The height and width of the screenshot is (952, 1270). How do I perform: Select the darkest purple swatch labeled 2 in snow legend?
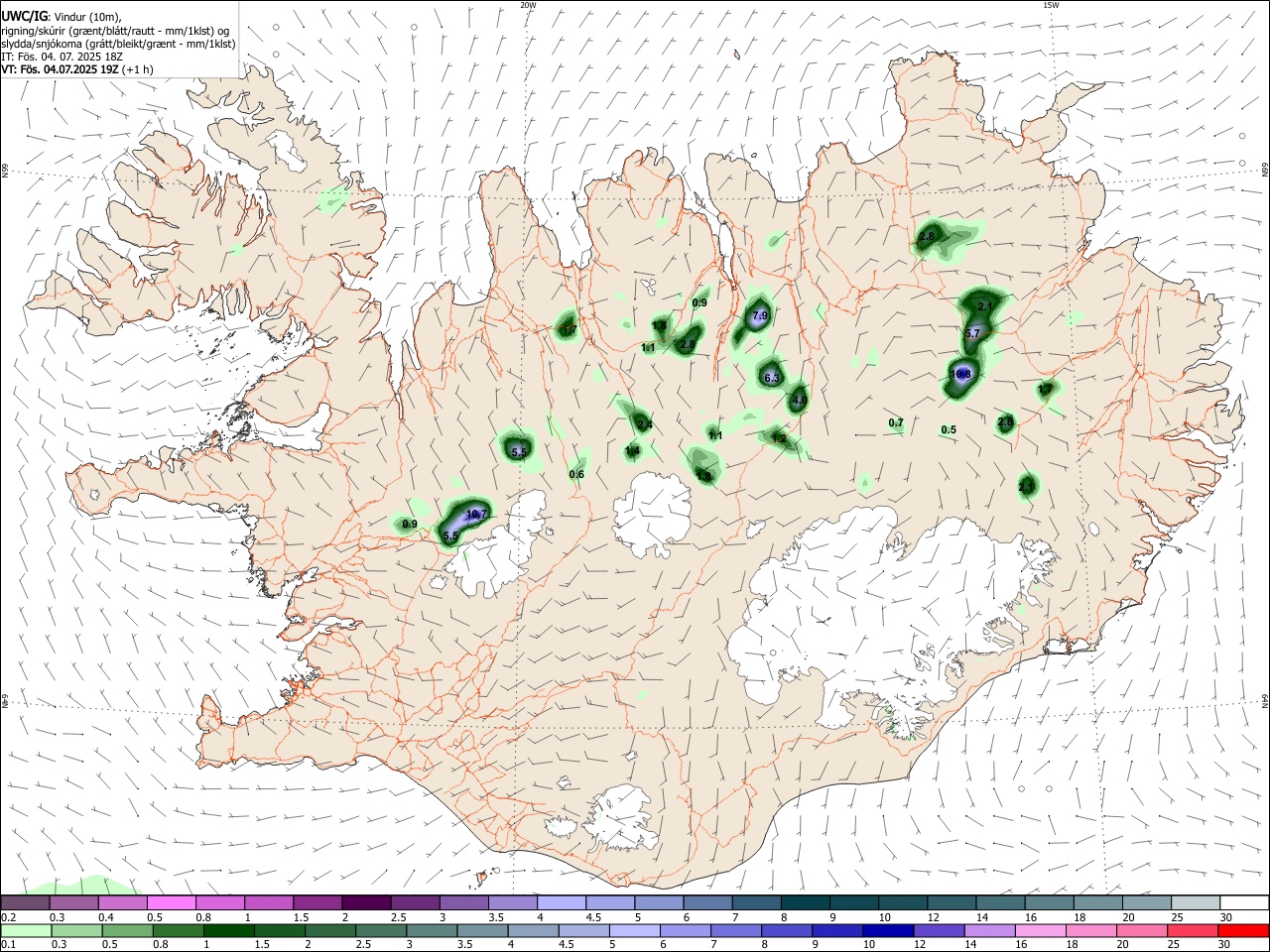tap(366, 902)
